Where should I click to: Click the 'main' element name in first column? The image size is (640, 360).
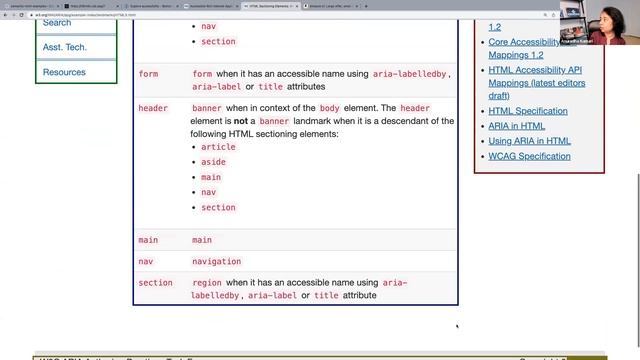[148, 240]
